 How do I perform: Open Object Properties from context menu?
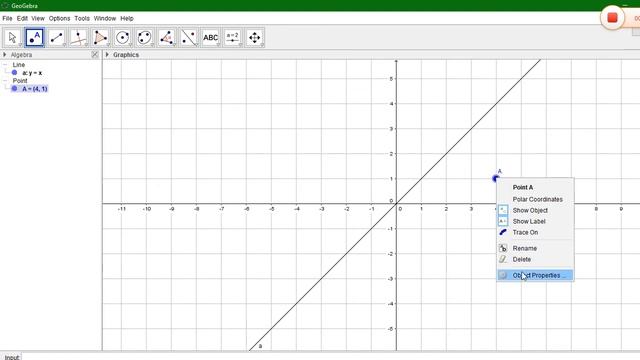(535, 276)
